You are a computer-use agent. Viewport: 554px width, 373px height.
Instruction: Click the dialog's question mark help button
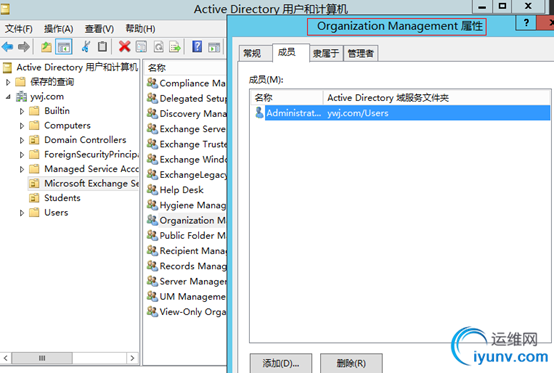coord(526,23)
